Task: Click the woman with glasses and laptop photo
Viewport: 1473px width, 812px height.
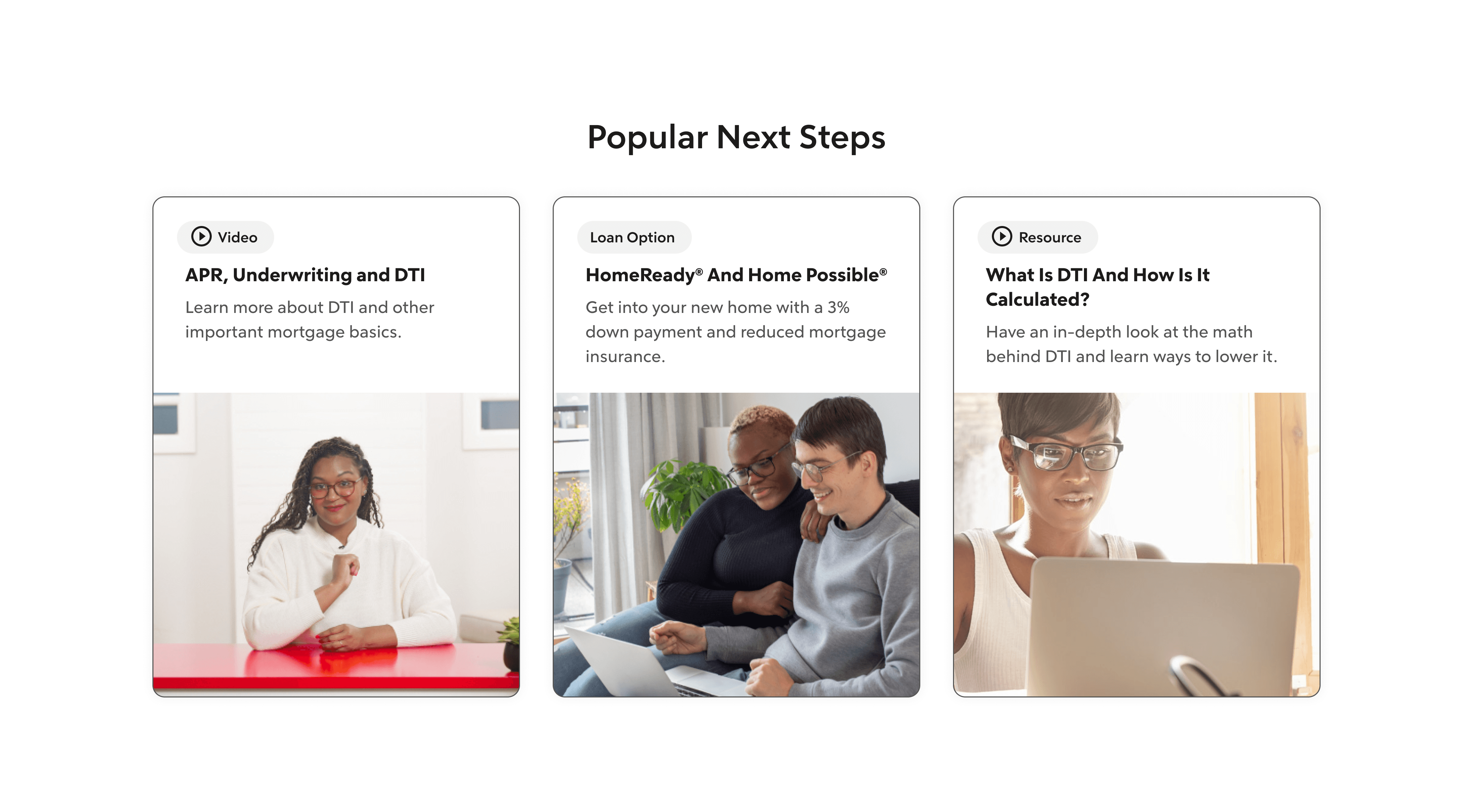Action: [1137, 544]
